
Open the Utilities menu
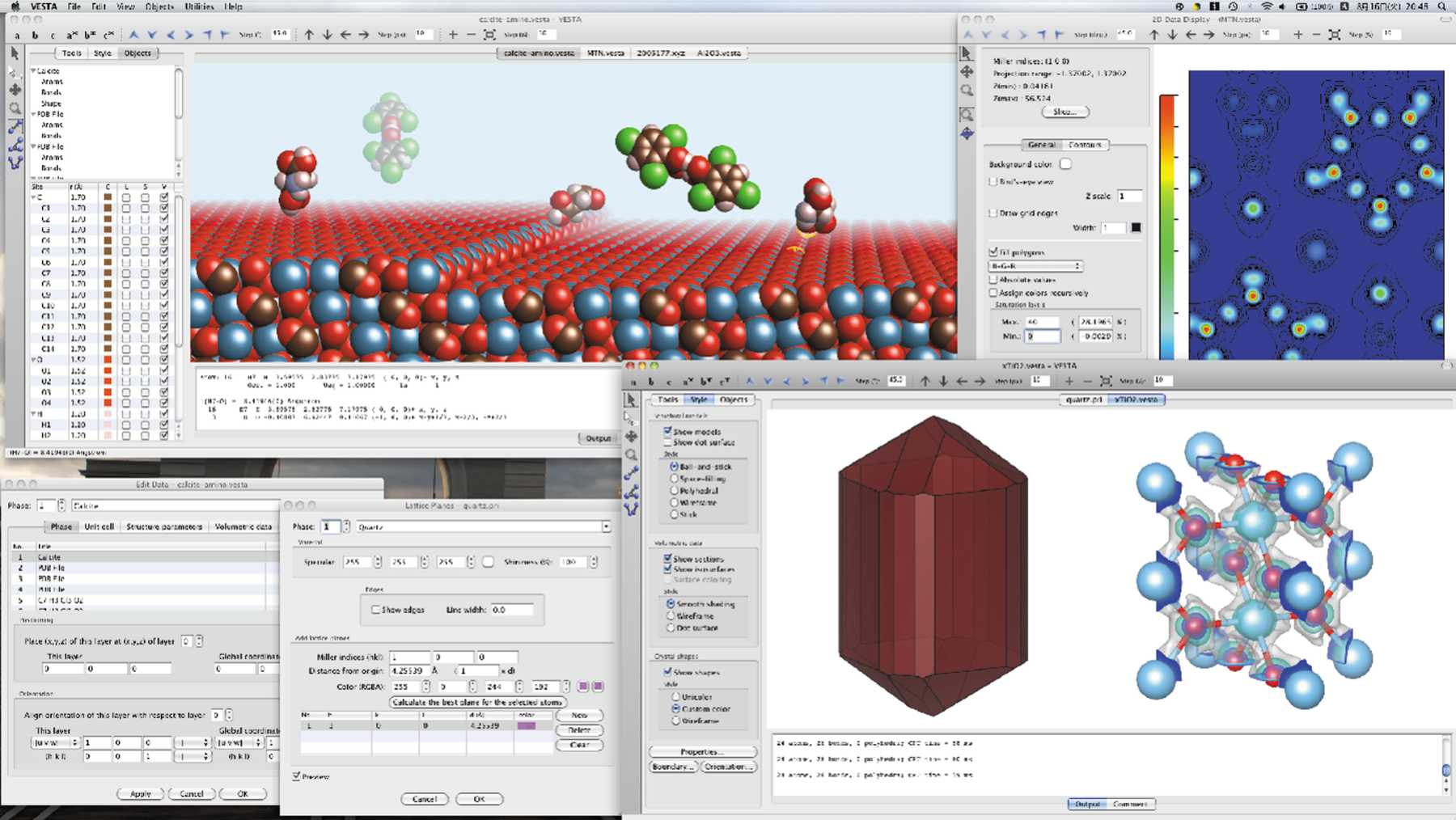pyautogui.click(x=199, y=6)
